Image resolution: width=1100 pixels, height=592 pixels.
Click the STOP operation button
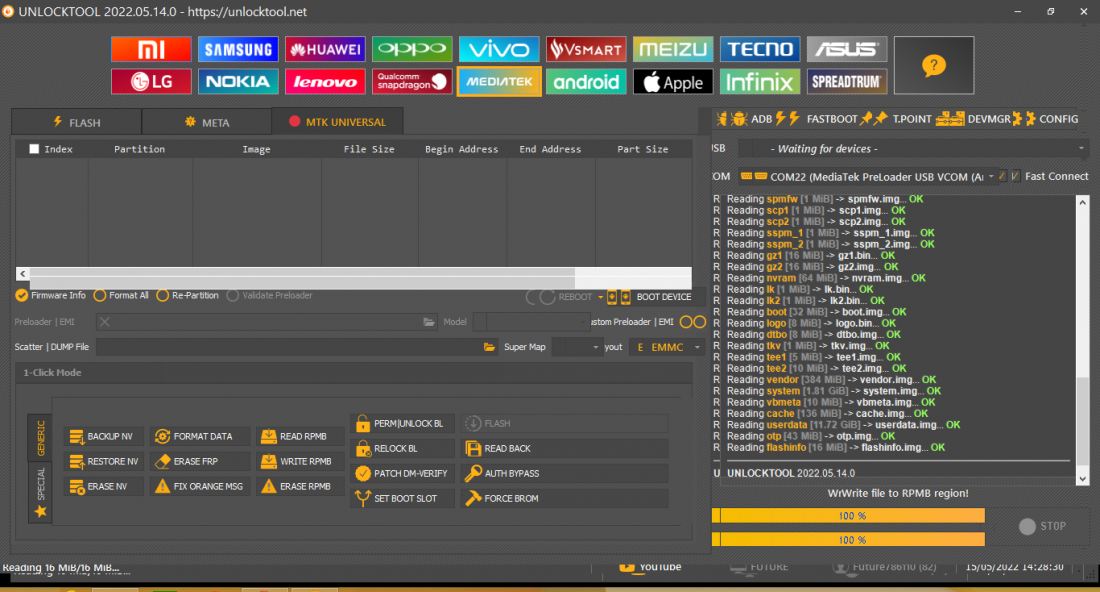(x=1043, y=526)
